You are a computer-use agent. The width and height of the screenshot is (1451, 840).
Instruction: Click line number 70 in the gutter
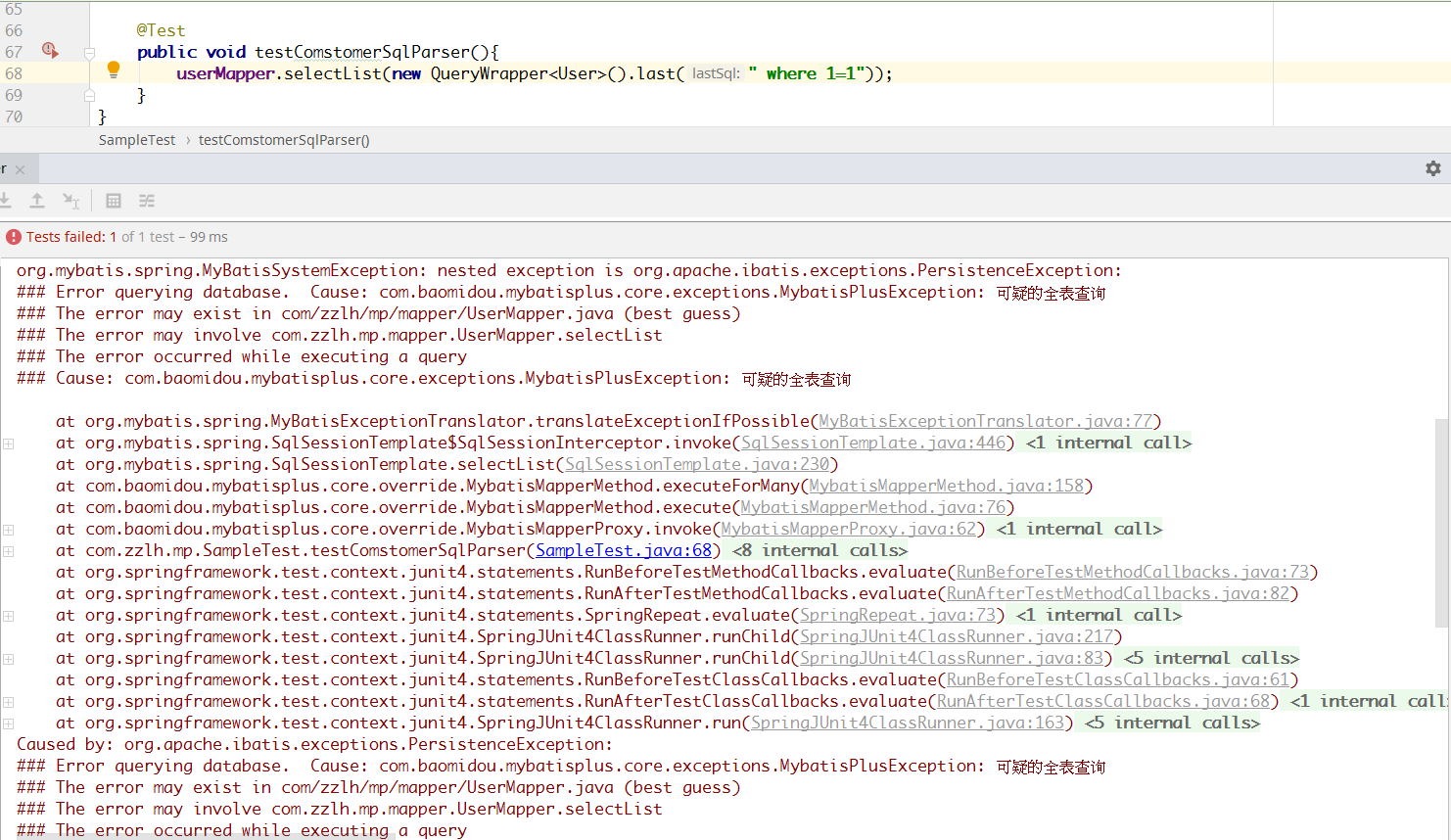[14, 117]
